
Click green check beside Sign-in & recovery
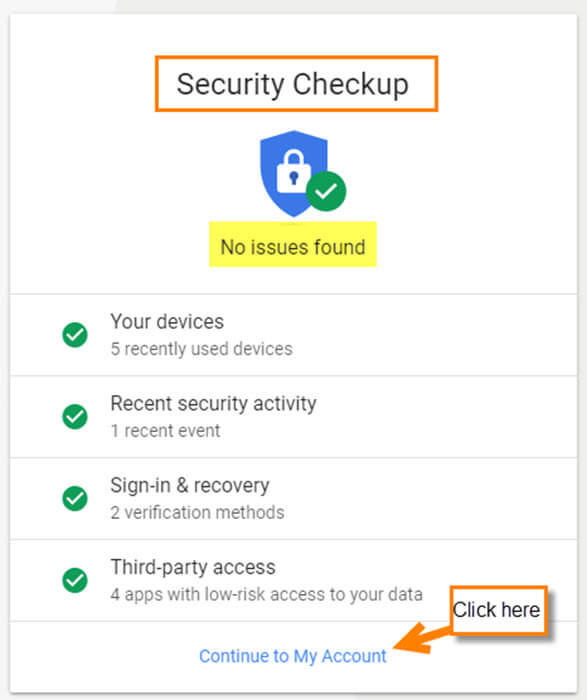click(x=75, y=498)
